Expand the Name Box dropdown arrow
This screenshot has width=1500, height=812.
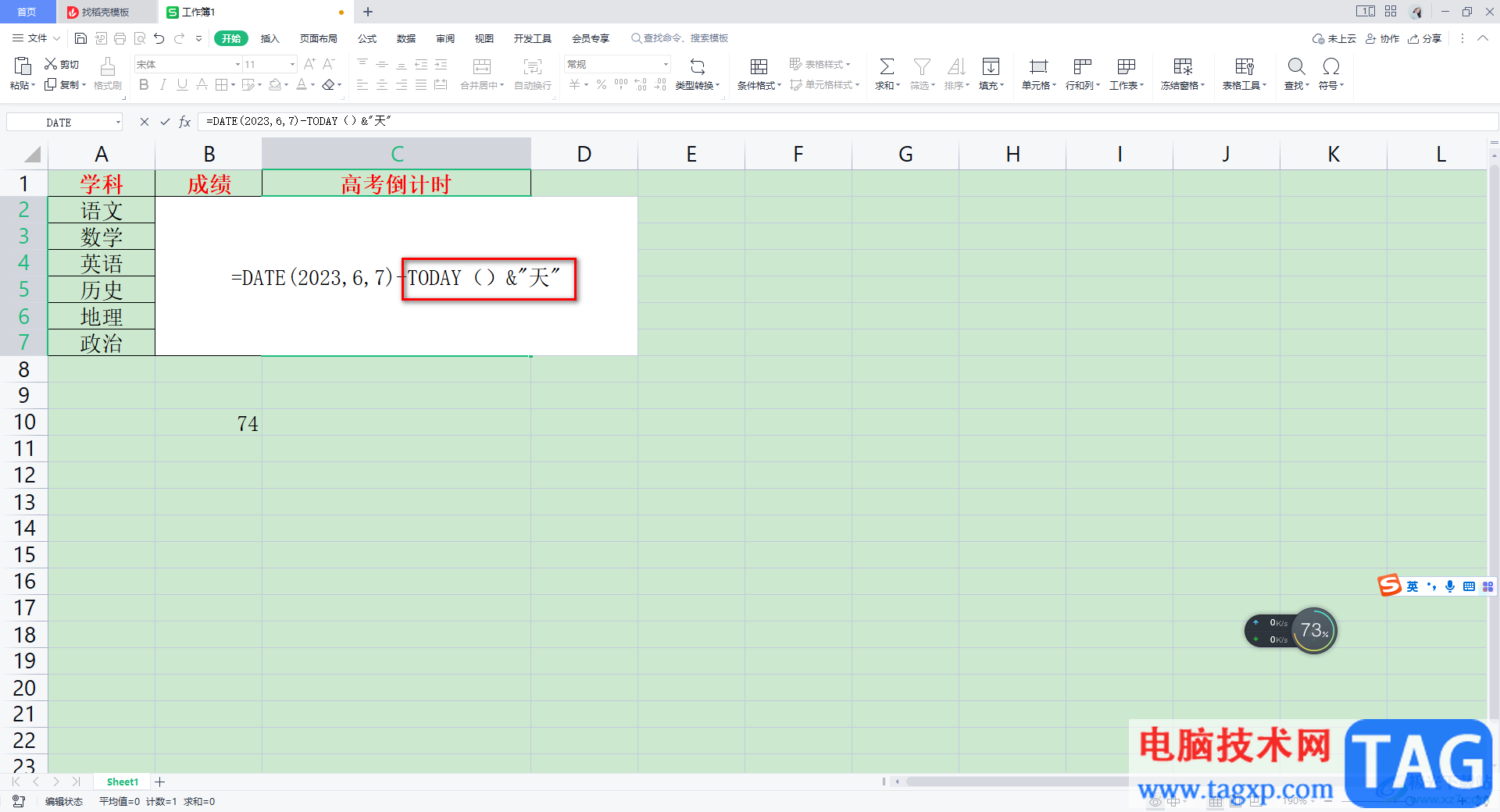[118, 122]
